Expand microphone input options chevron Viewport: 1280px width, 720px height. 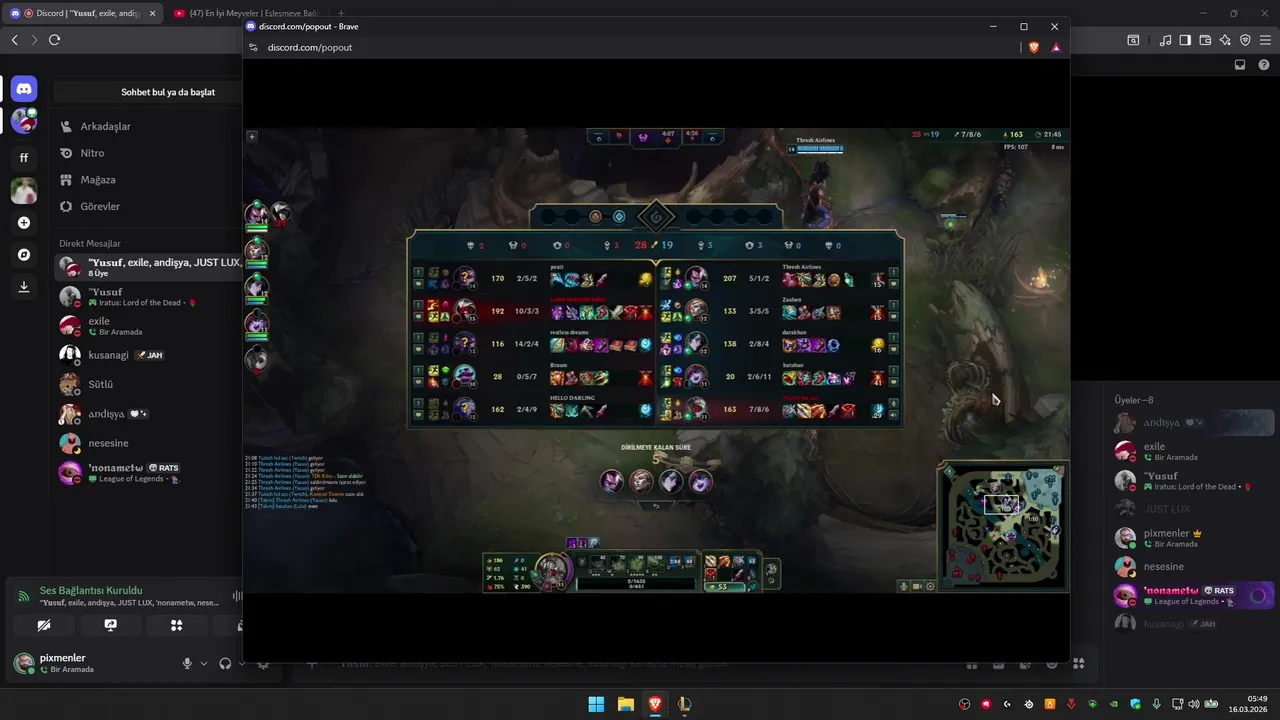[204, 663]
